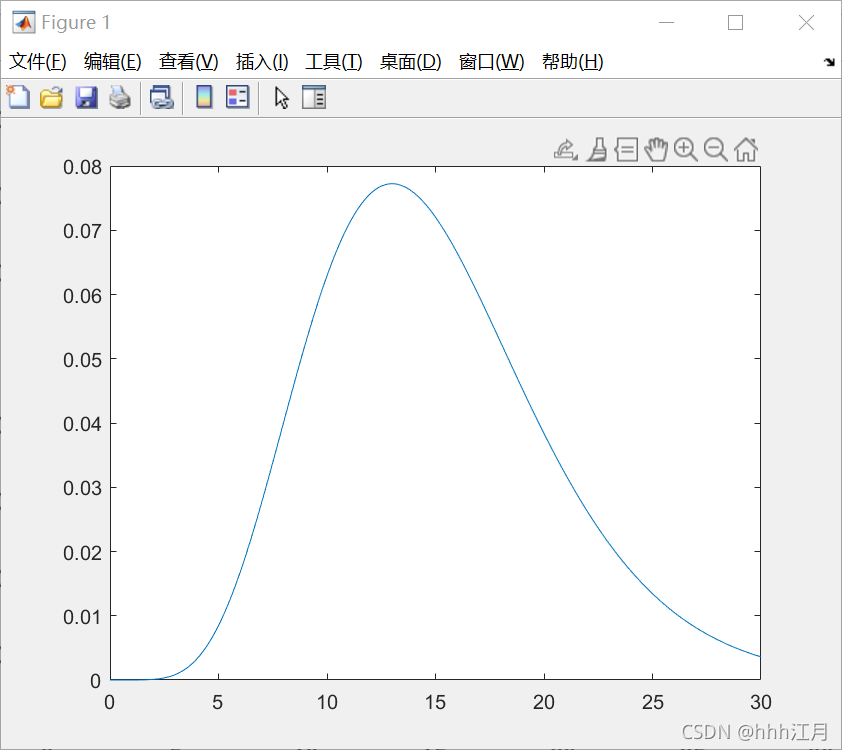
Task: Insert a legend from the toolbar
Action: tap(237, 98)
